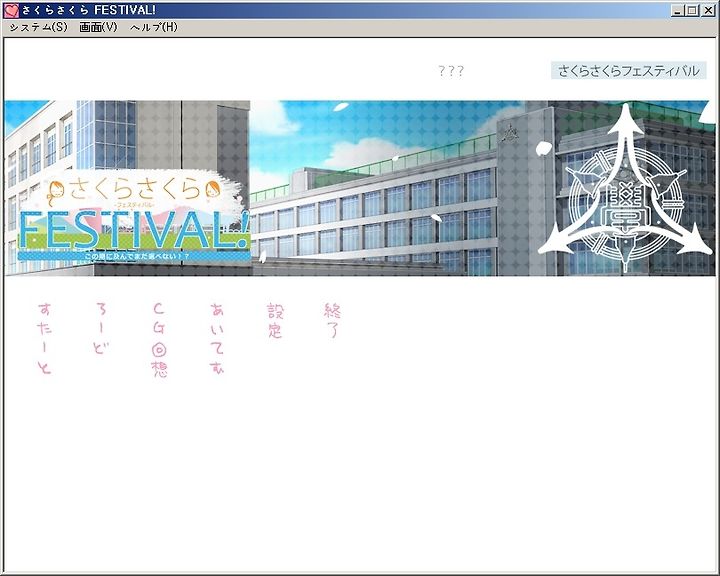Open the ろーど load screen

click(101, 328)
